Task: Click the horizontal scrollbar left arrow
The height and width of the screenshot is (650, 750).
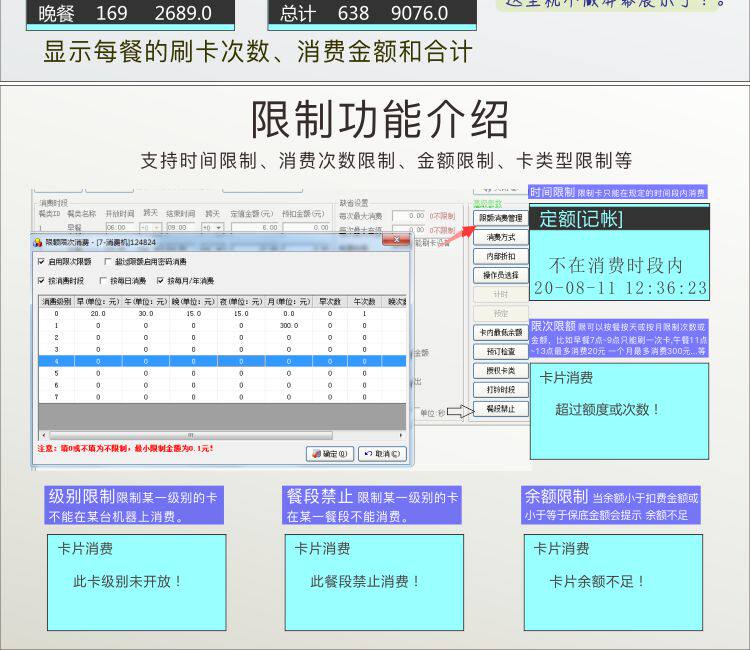Action: (44, 435)
